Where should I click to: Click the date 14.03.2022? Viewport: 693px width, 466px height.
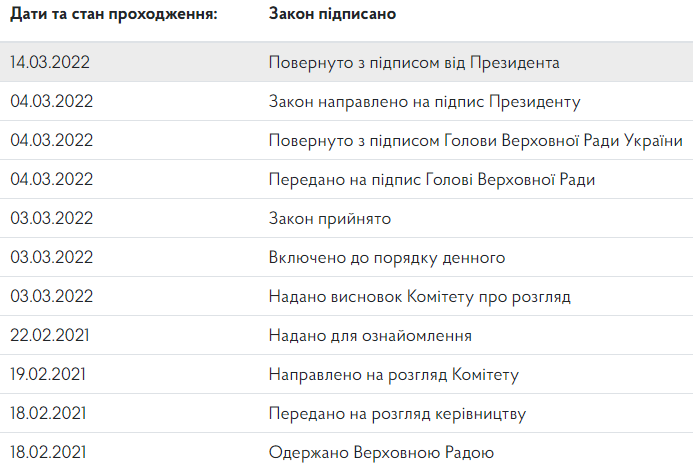pyautogui.click(x=51, y=62)
